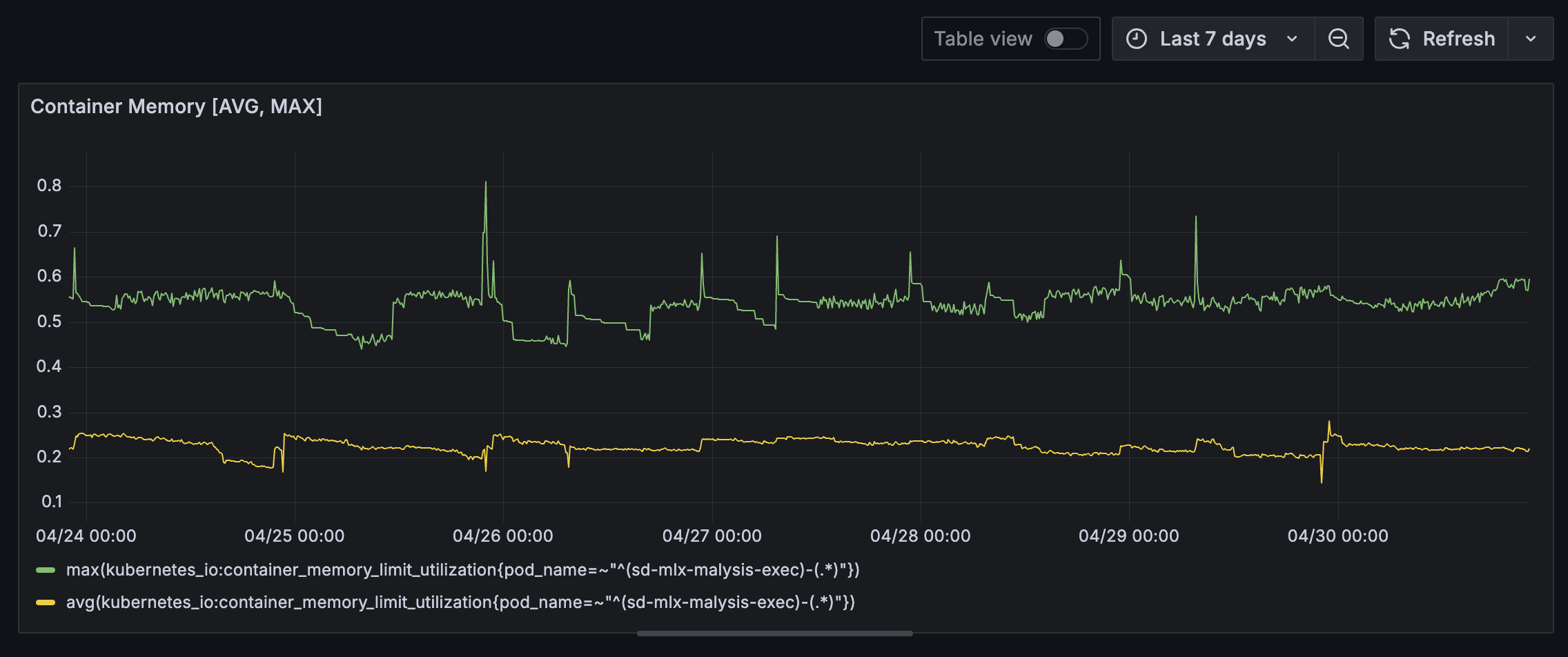Select the Container Memory [AVG, MAX] panel header
The width and height of the screenshot is (1568, 657).
[x=177, y=106]
